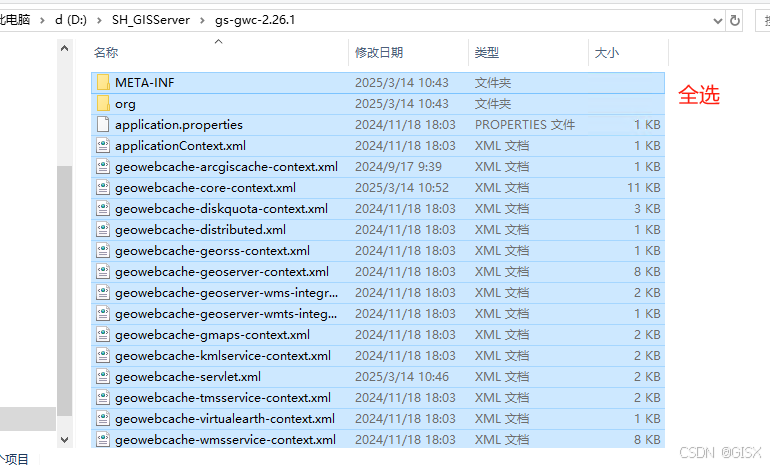Select geowebcache-tmsservice-context.xml file name
Image resolution: width=770 pixels, height=466 pixels.
click(x=223, y=398)
